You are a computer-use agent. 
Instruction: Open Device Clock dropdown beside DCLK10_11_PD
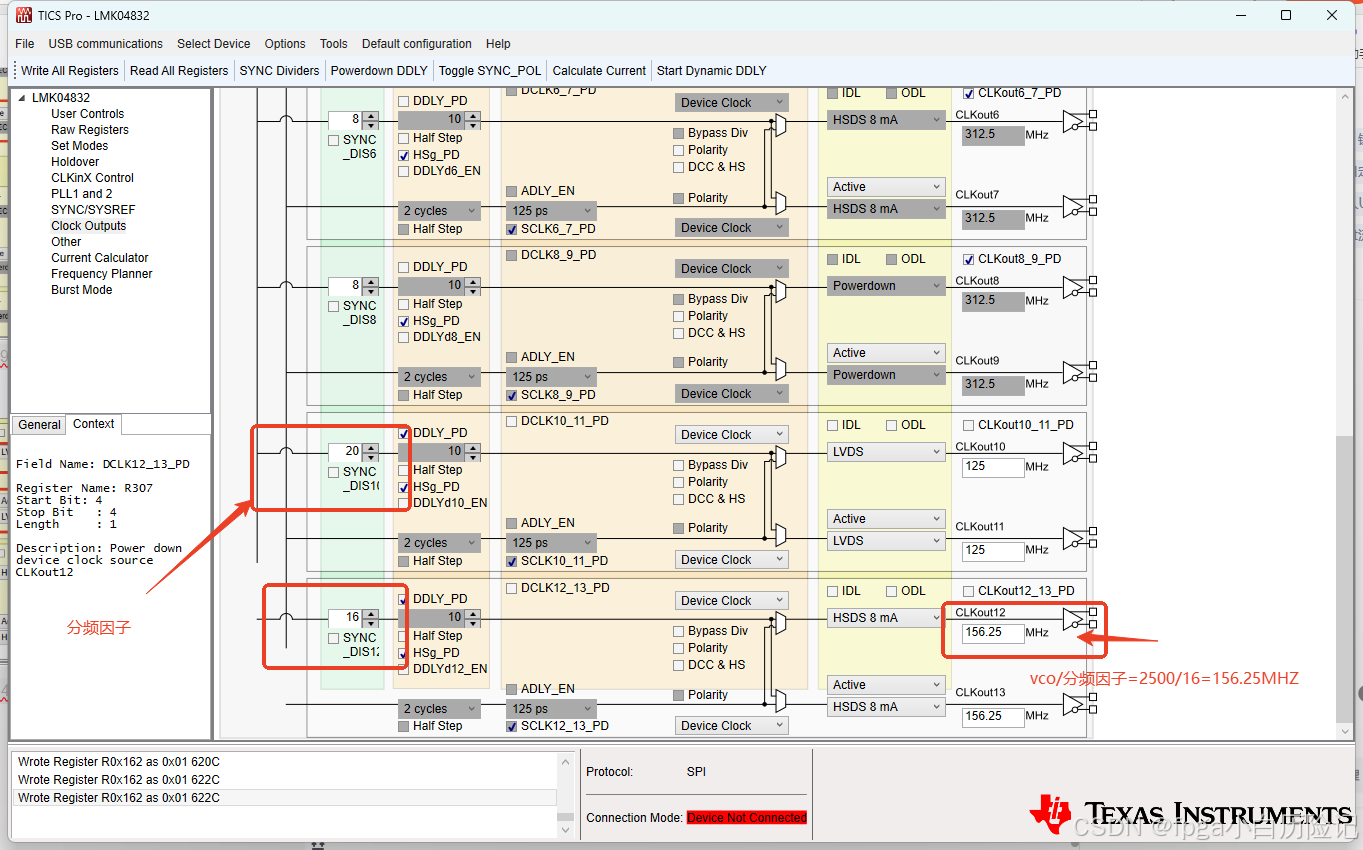[732, 435]
